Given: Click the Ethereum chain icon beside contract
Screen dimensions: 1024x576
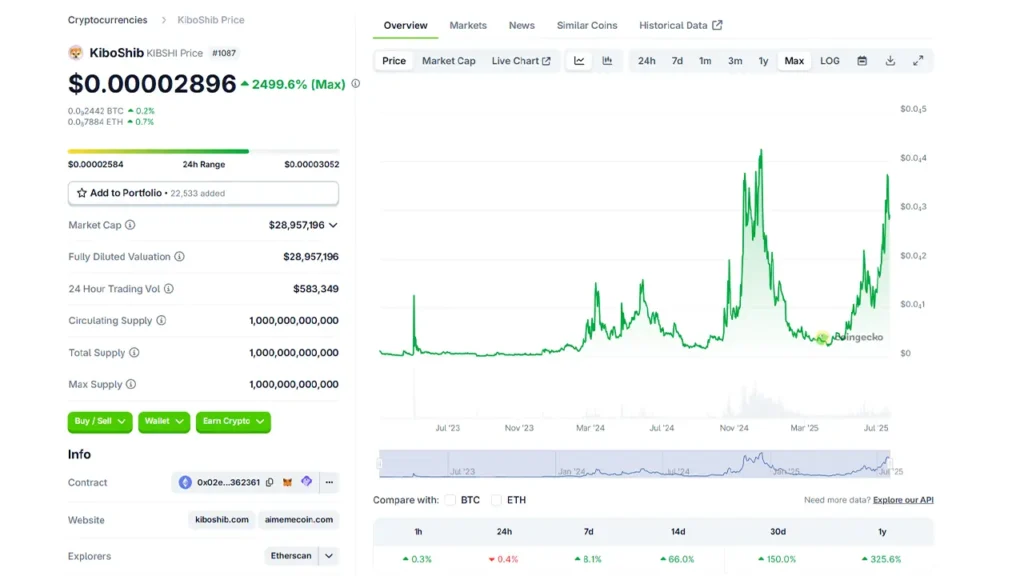Looking at the screenshot, I should pos(185,483).
